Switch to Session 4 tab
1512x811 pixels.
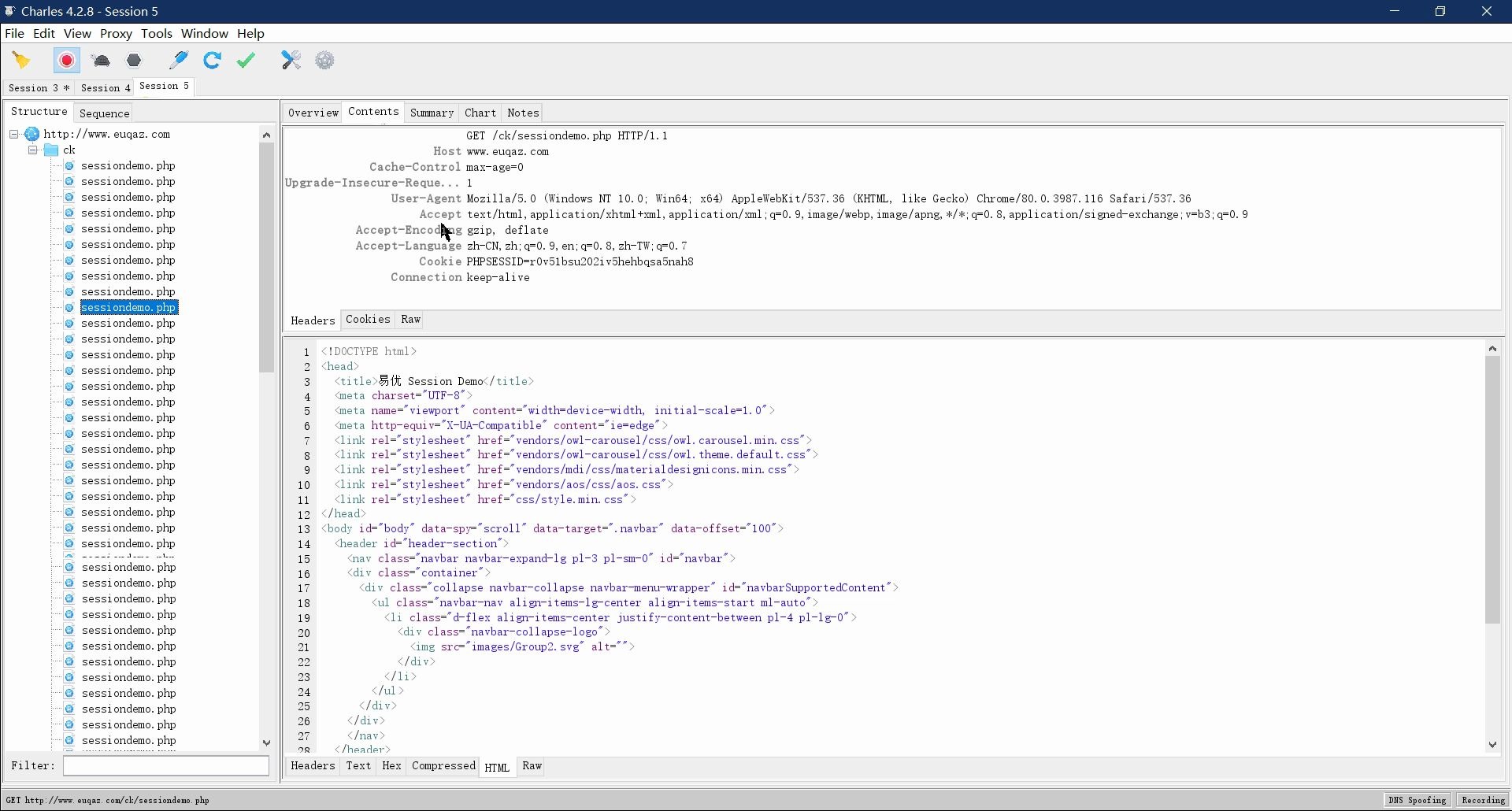pos(106,87)
